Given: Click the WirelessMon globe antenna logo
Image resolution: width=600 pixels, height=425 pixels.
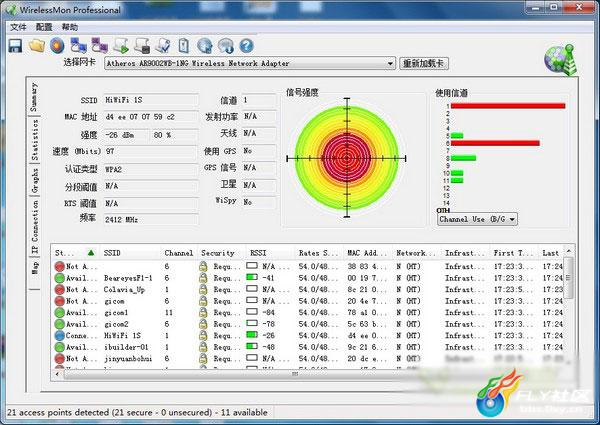Looking at the screenshot, I should coord(561,60).
